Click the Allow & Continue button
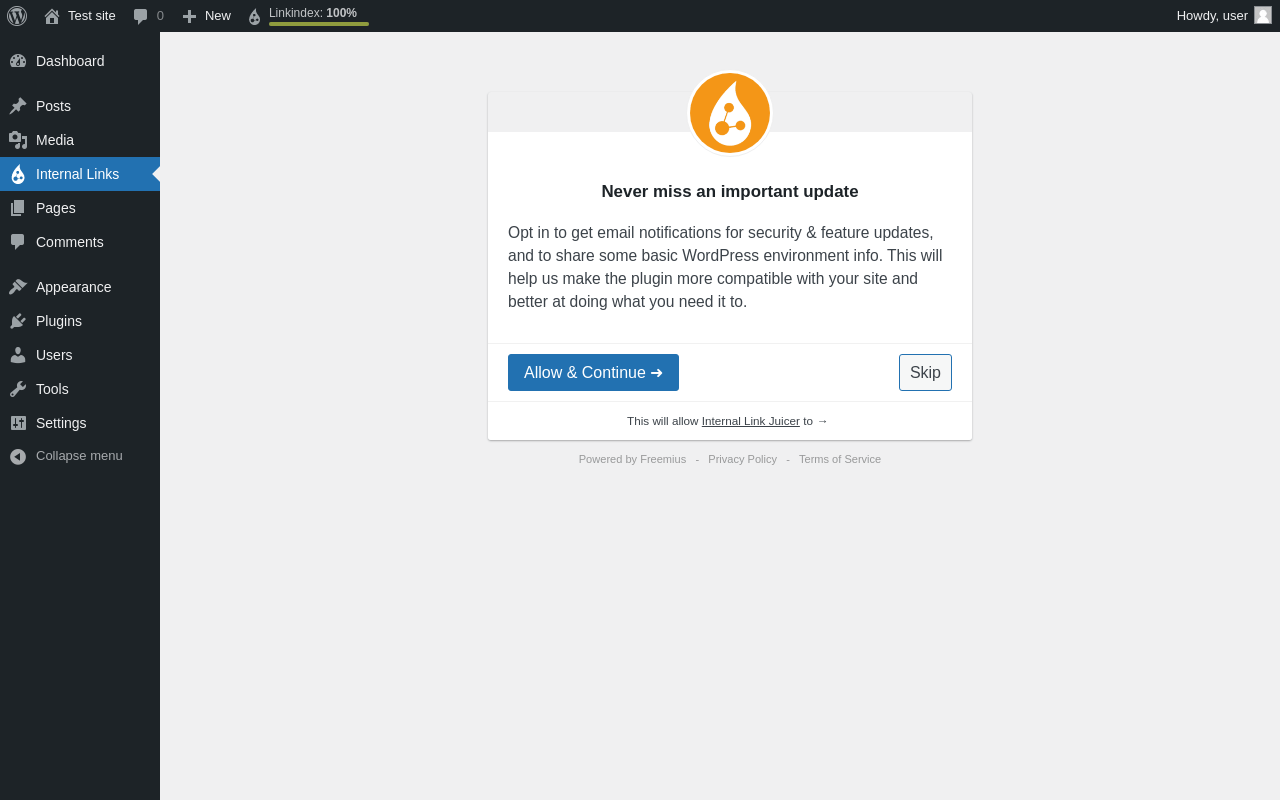 [x=593, y=372]
